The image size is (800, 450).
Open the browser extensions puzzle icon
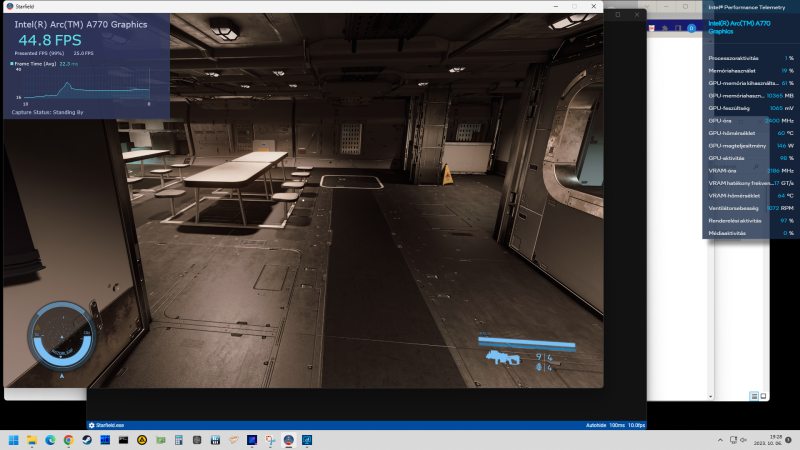pos(665,28)
